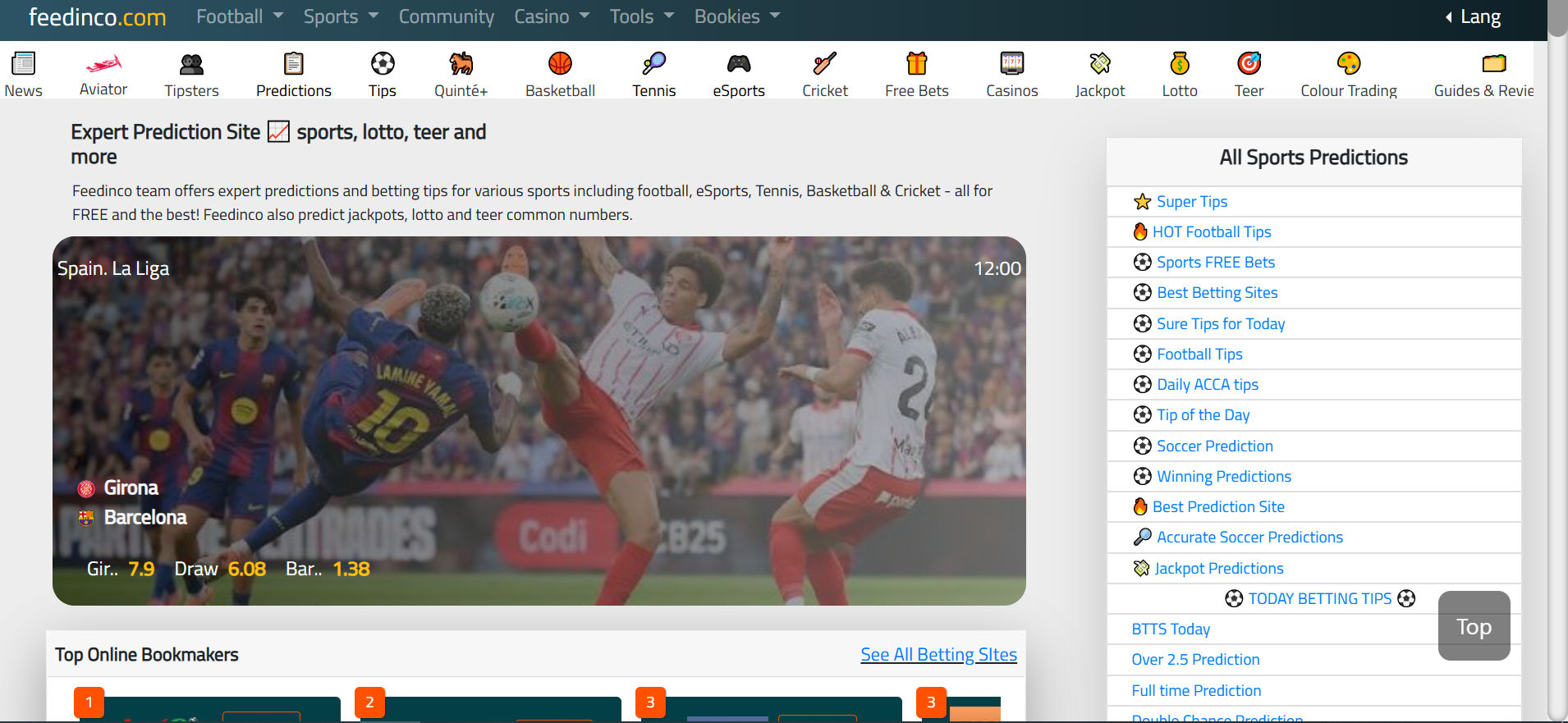The width and height of the screenshot is (1568, 723).
Task: Expand the Casino dropdown menu
Action: point(551,16)
